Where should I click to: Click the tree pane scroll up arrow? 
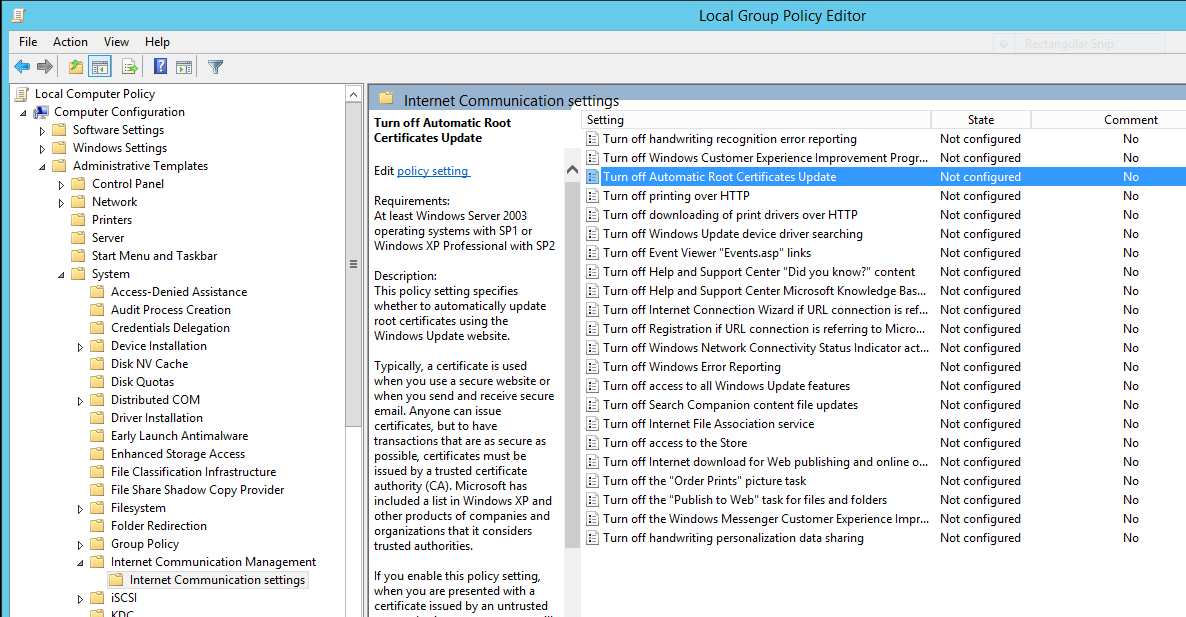pyautogui.click(x=353, y=95)
